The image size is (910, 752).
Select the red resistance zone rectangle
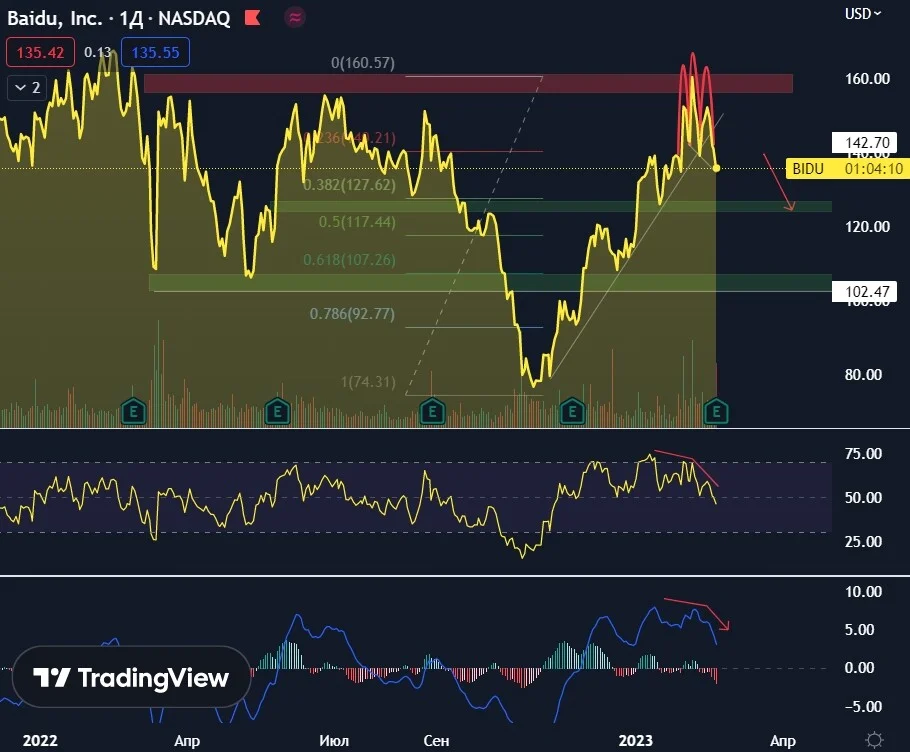[468, 83]
